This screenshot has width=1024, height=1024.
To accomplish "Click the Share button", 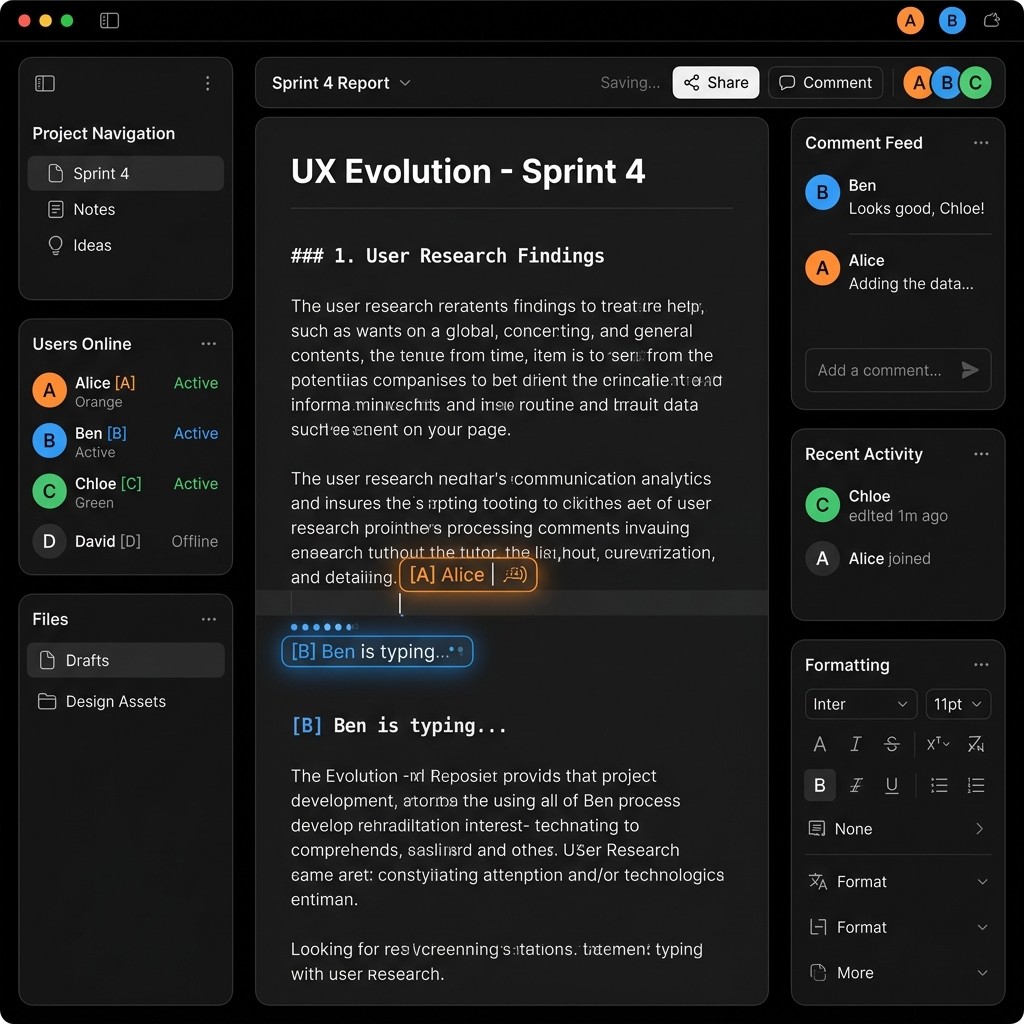I will (716, 82).
